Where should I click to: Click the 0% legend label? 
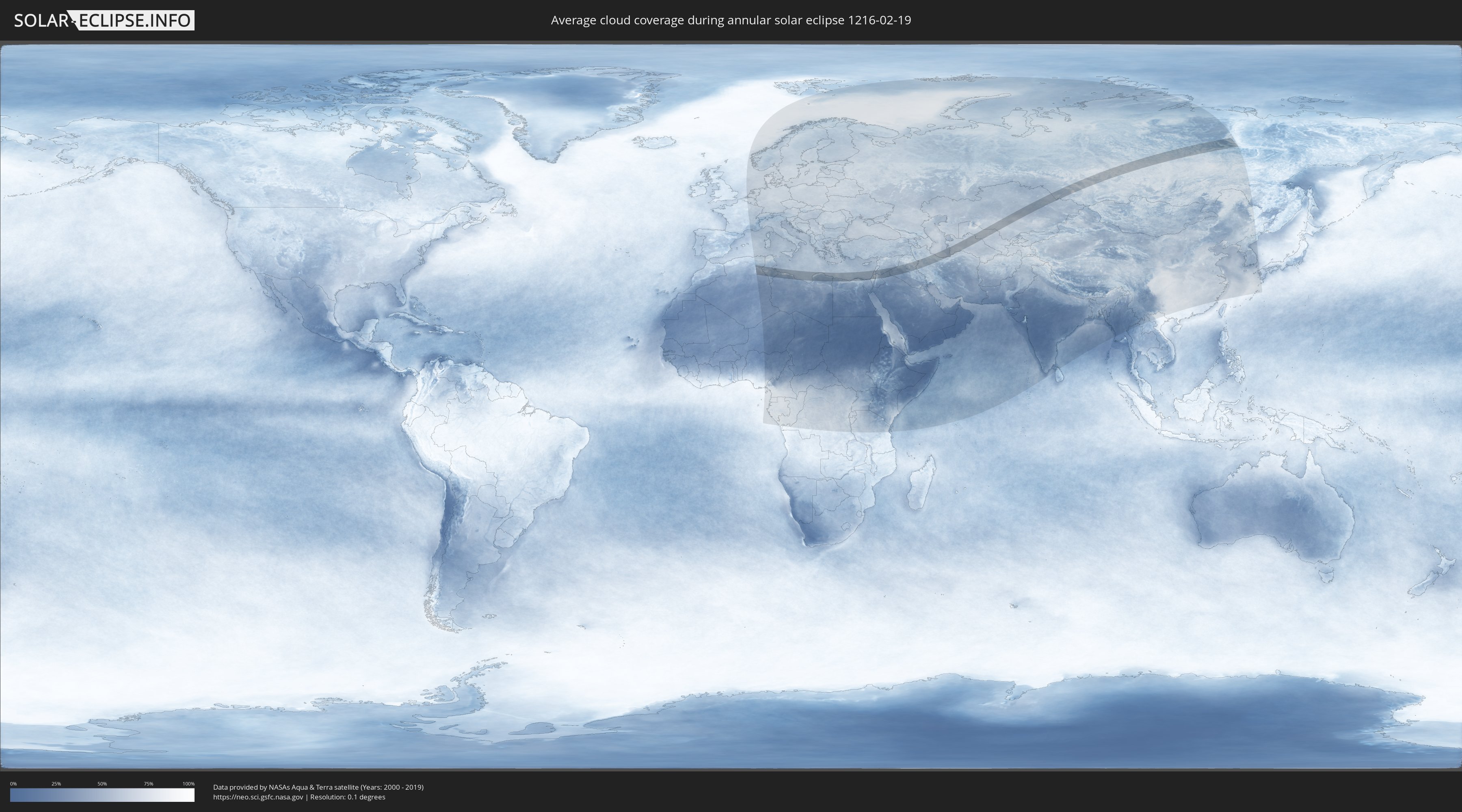coord(13,784)
